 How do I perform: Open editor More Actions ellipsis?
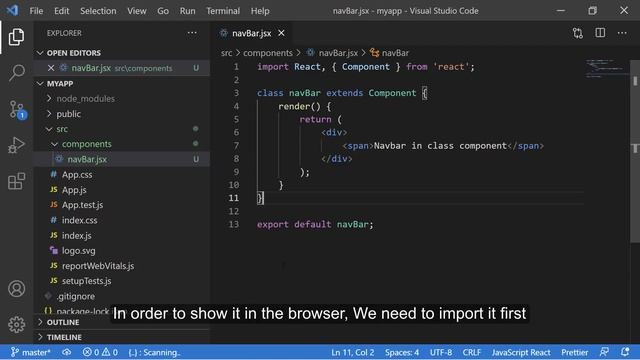click(622, 33)
